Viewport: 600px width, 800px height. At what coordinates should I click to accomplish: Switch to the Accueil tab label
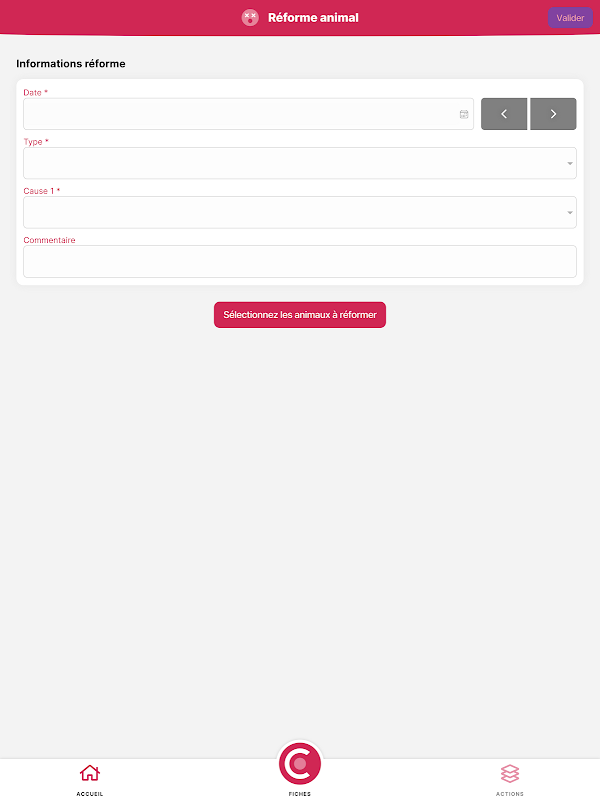[90, 794]
